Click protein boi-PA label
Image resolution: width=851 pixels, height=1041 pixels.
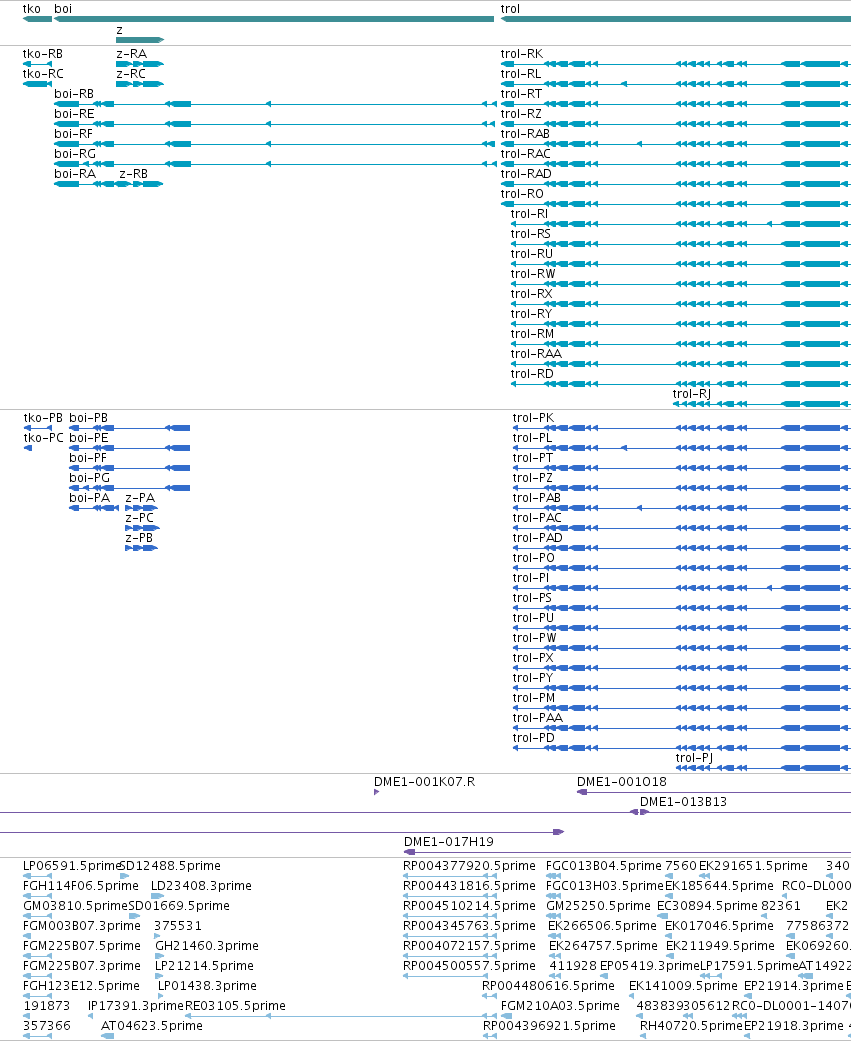click(90, 498)
